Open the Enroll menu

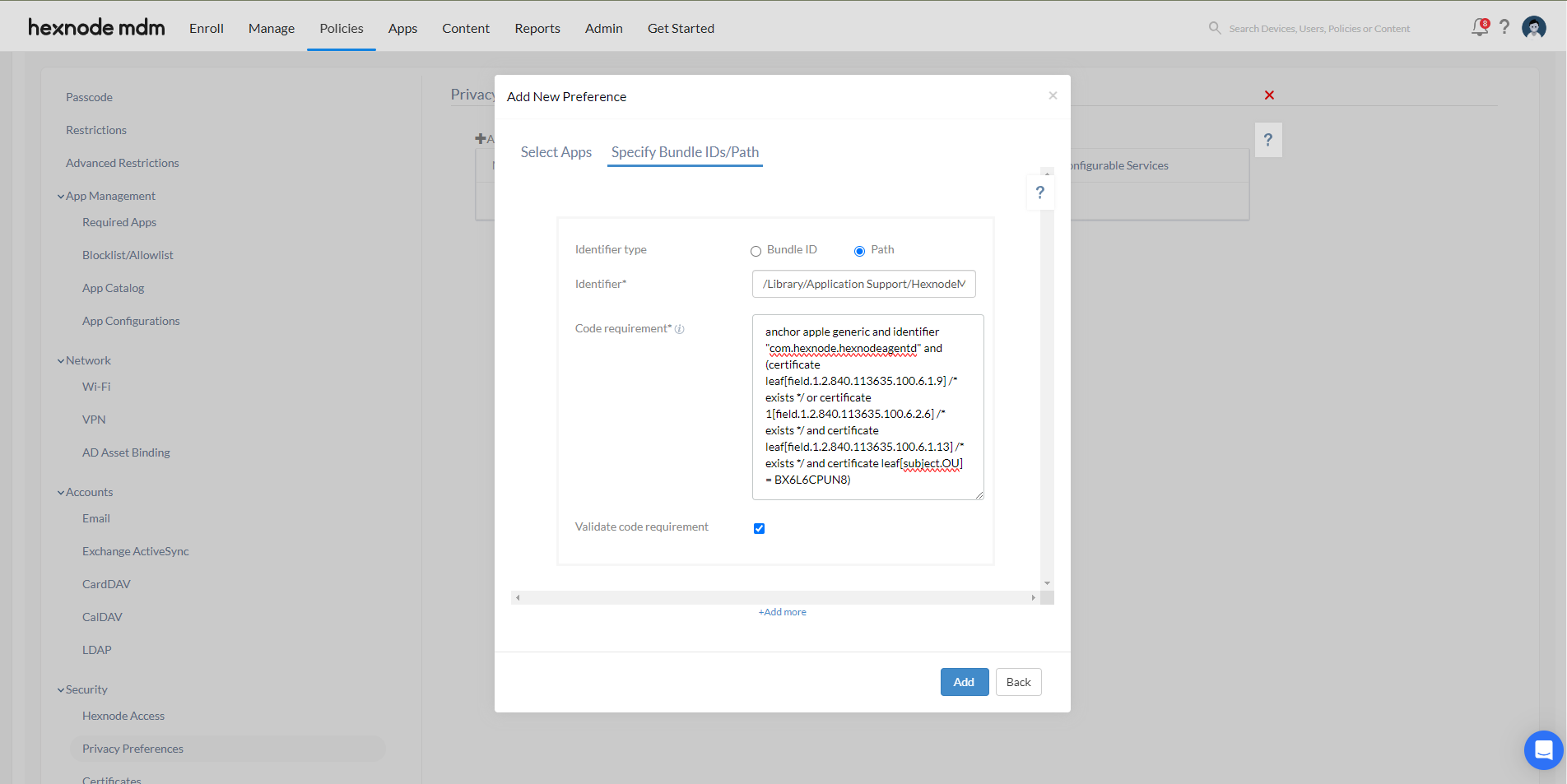point(207,28)
